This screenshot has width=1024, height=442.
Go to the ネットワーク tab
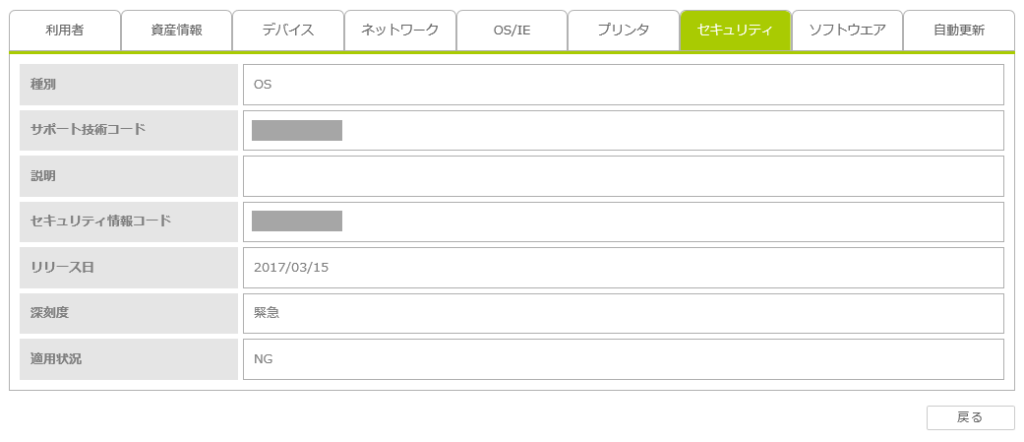point(400,30)
